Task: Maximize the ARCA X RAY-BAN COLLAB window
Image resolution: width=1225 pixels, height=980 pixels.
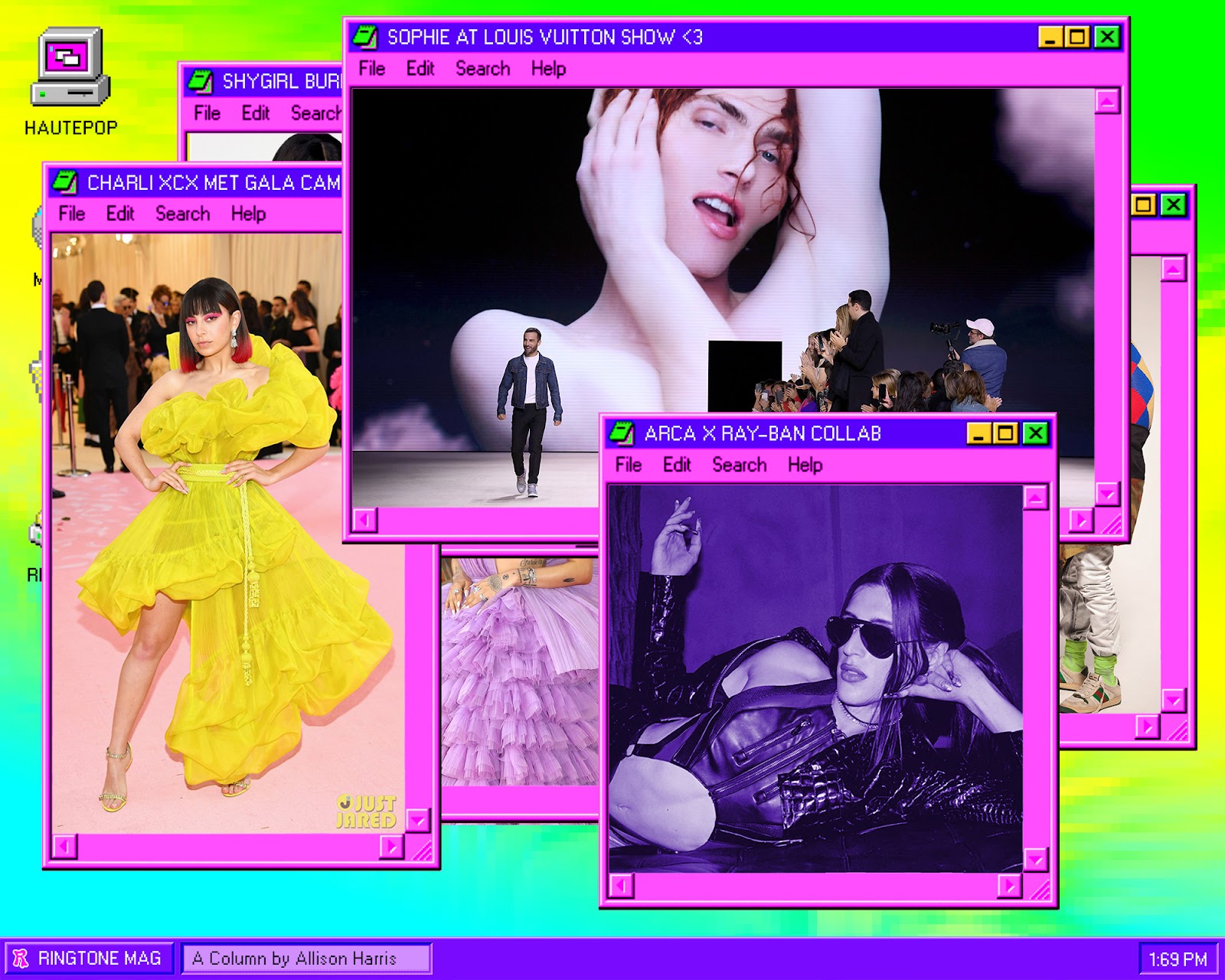Action: 1006,433
